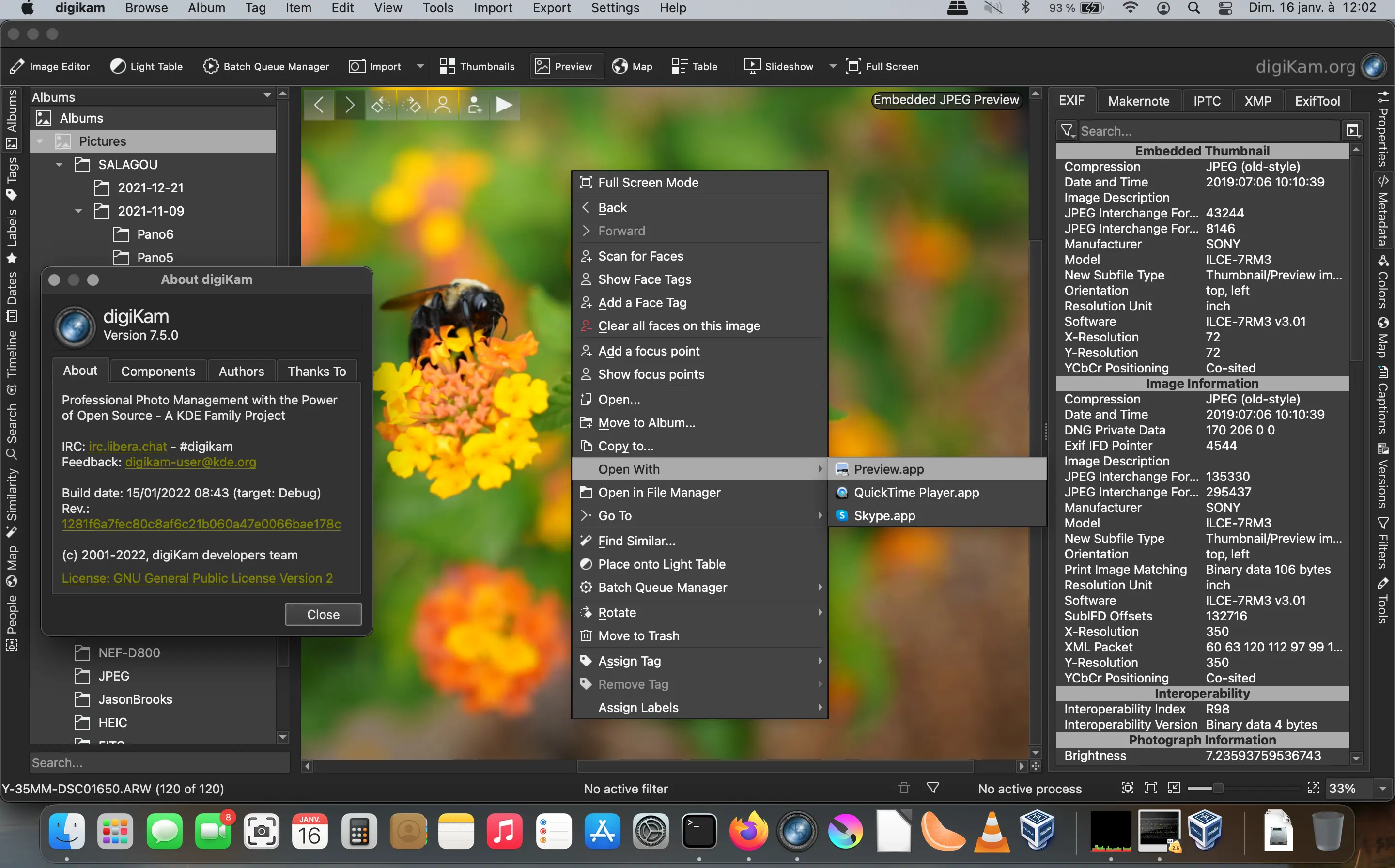Rotate the image left using the preview toolbar
The height and width of the screenshot is (868, 1395).
381,105
